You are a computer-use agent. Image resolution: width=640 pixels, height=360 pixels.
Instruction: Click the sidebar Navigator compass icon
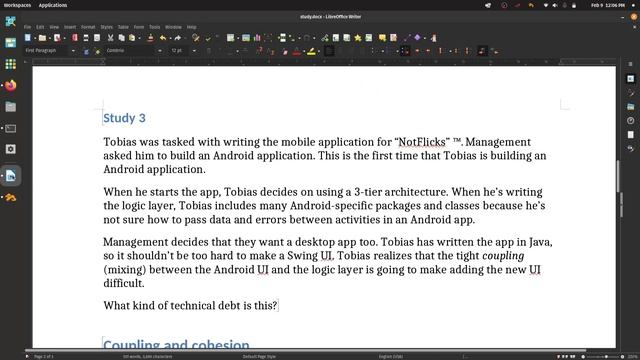tap(631, 121)
